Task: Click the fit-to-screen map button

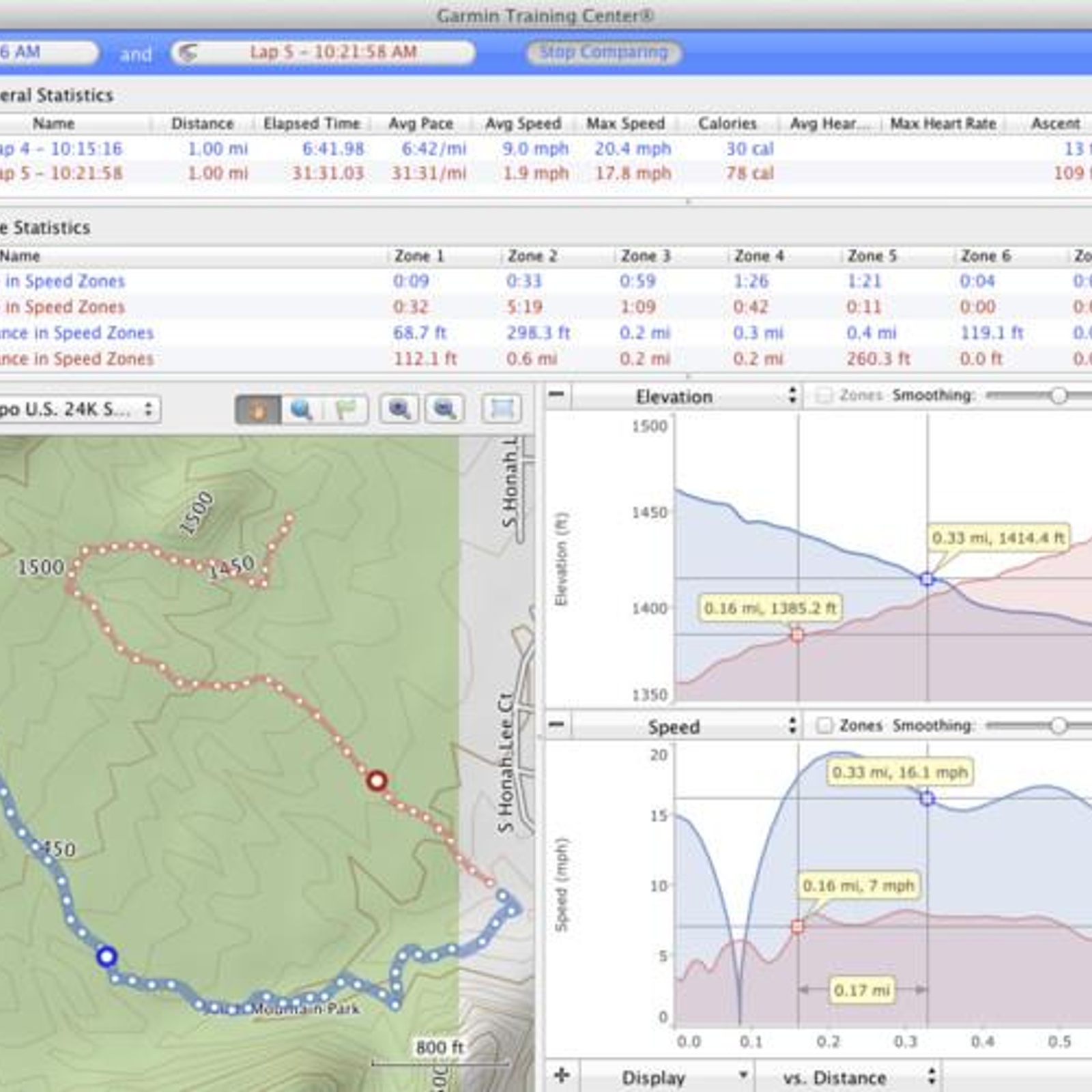Action: 502,409
